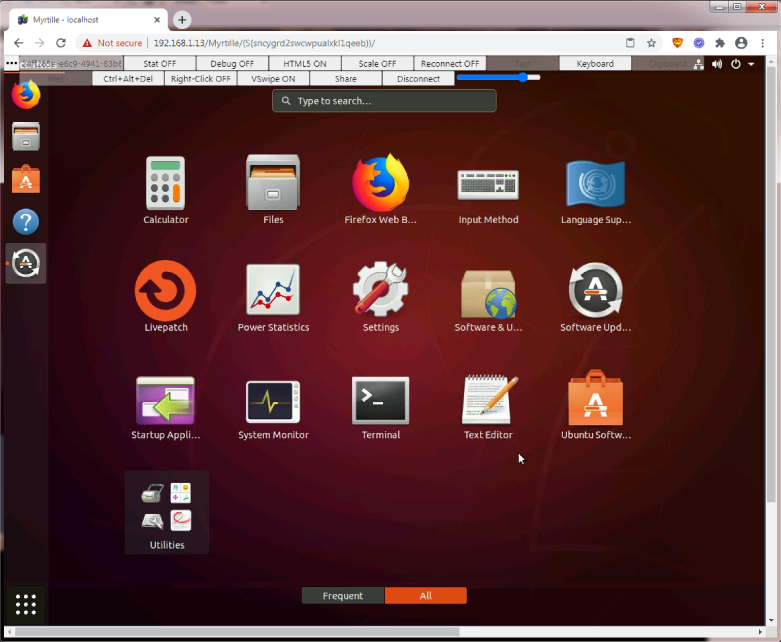The width and height of the screenshot is (781, 642).
Task: Launch the Livepatch app
Action: click(x=165, y=297)
